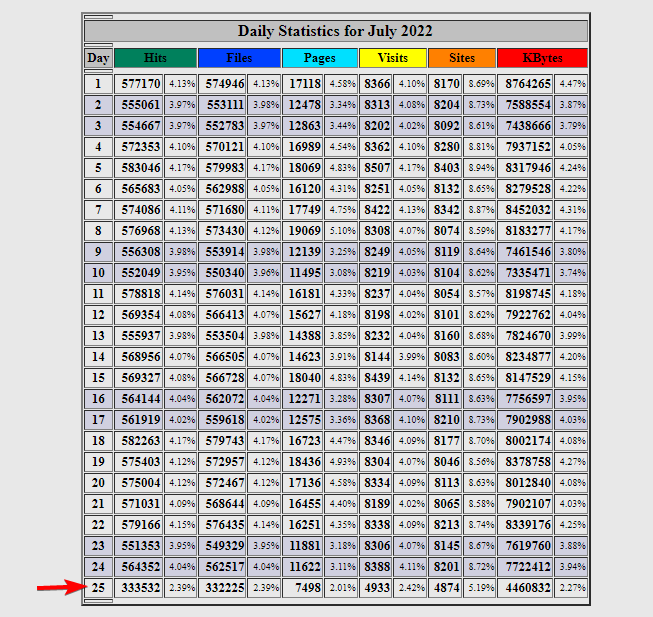
Task: Click hits value 582263 for day 18
Action: tap(139, 440)
